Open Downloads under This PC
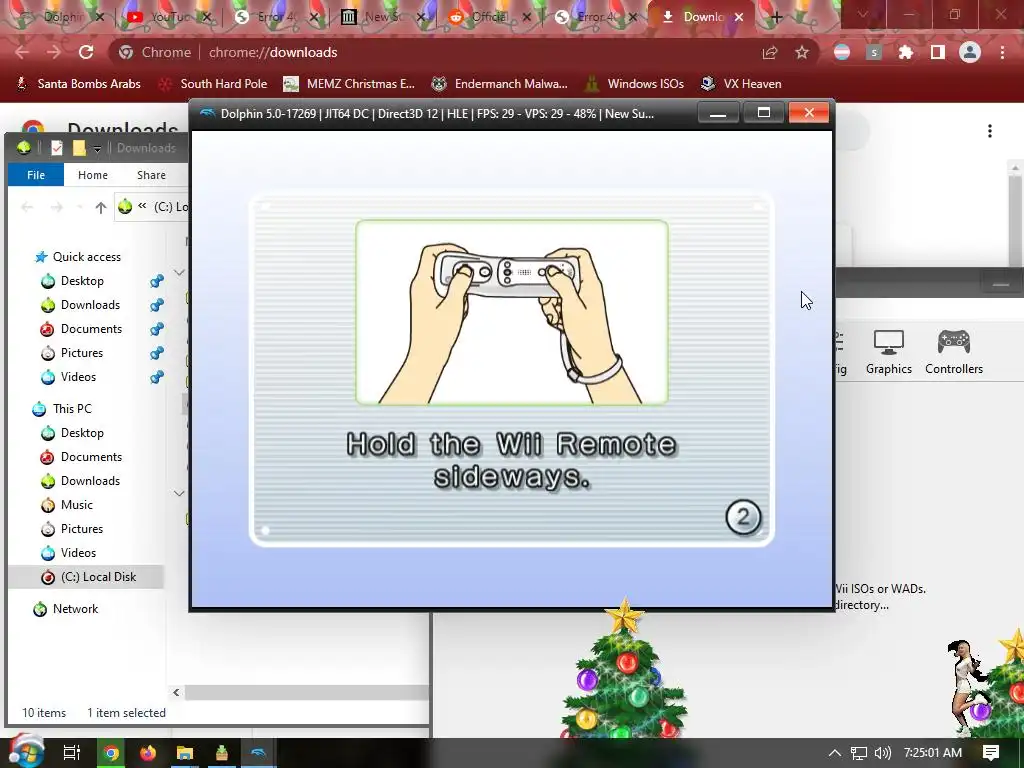Screen dimensions: 1024x768 click(x=89, y=481)
